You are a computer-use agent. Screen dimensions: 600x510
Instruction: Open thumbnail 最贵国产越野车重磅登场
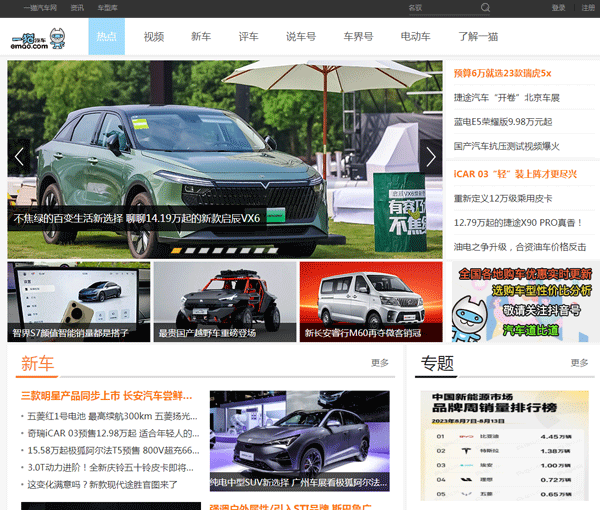(225, 302)
